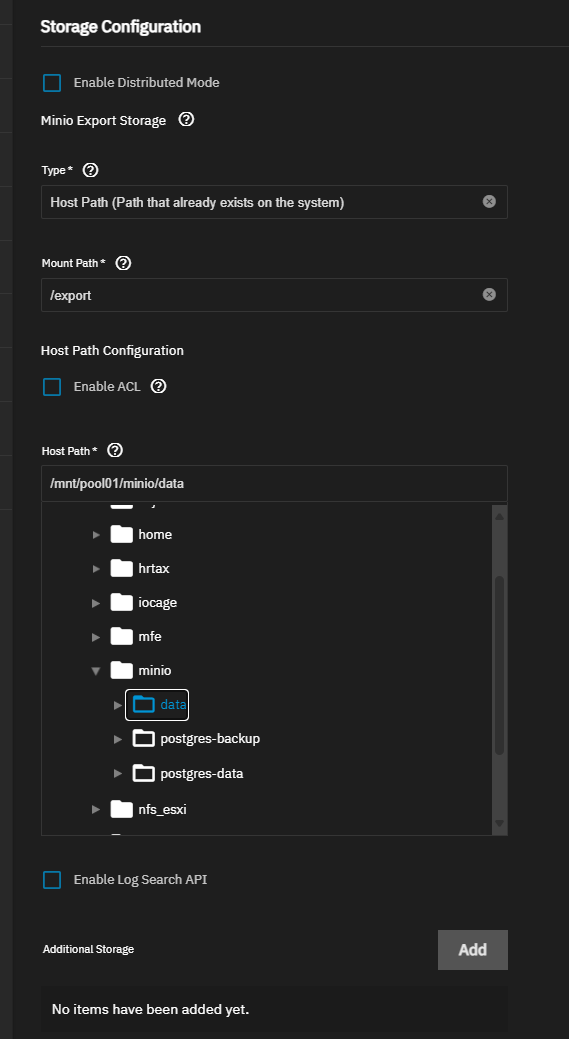
Task: Clear the Type field with X icon
Action: coord(489,202)
